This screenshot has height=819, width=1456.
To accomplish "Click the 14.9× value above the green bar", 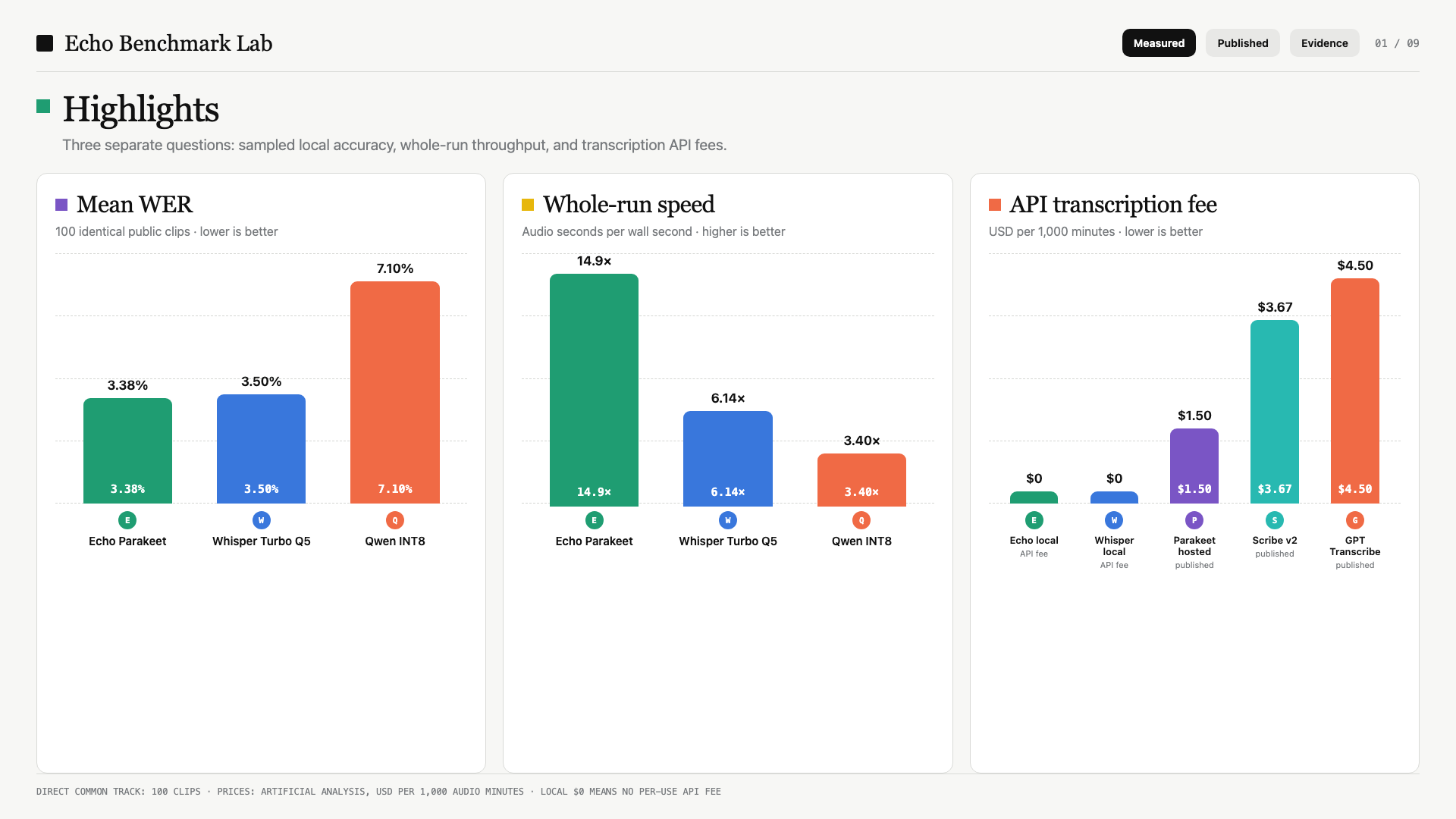I will tap(594, 261).
